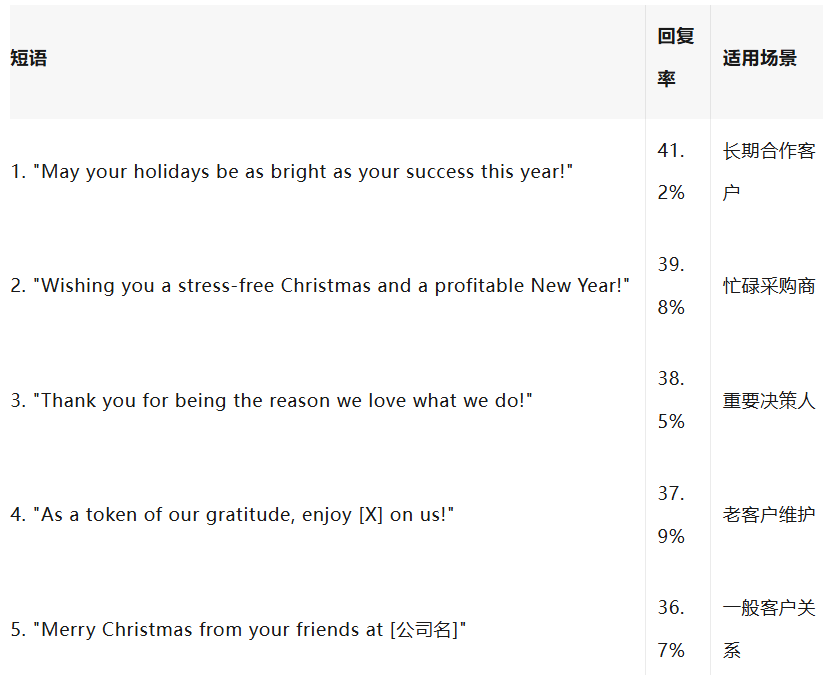Select the 老客户维护 scenario text
This screenshot has width=834, height=675.
click(768, 515)
